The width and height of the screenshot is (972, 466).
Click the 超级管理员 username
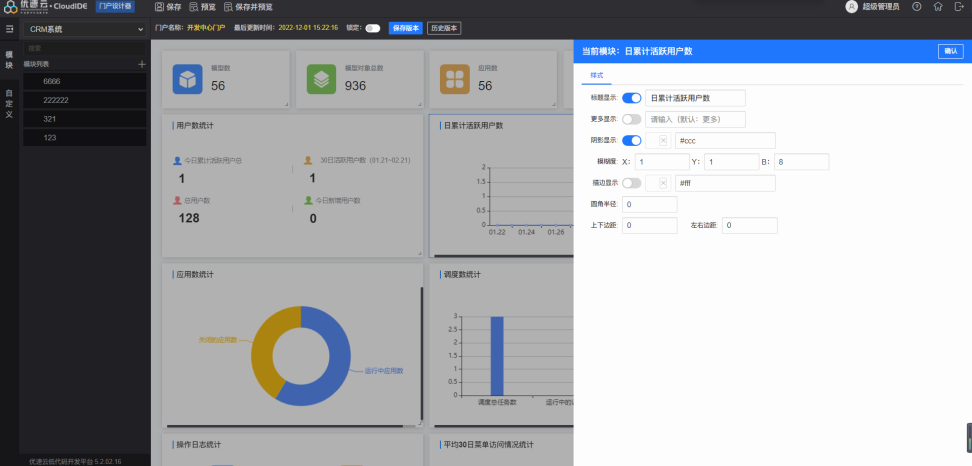click(x=880, y=7)
